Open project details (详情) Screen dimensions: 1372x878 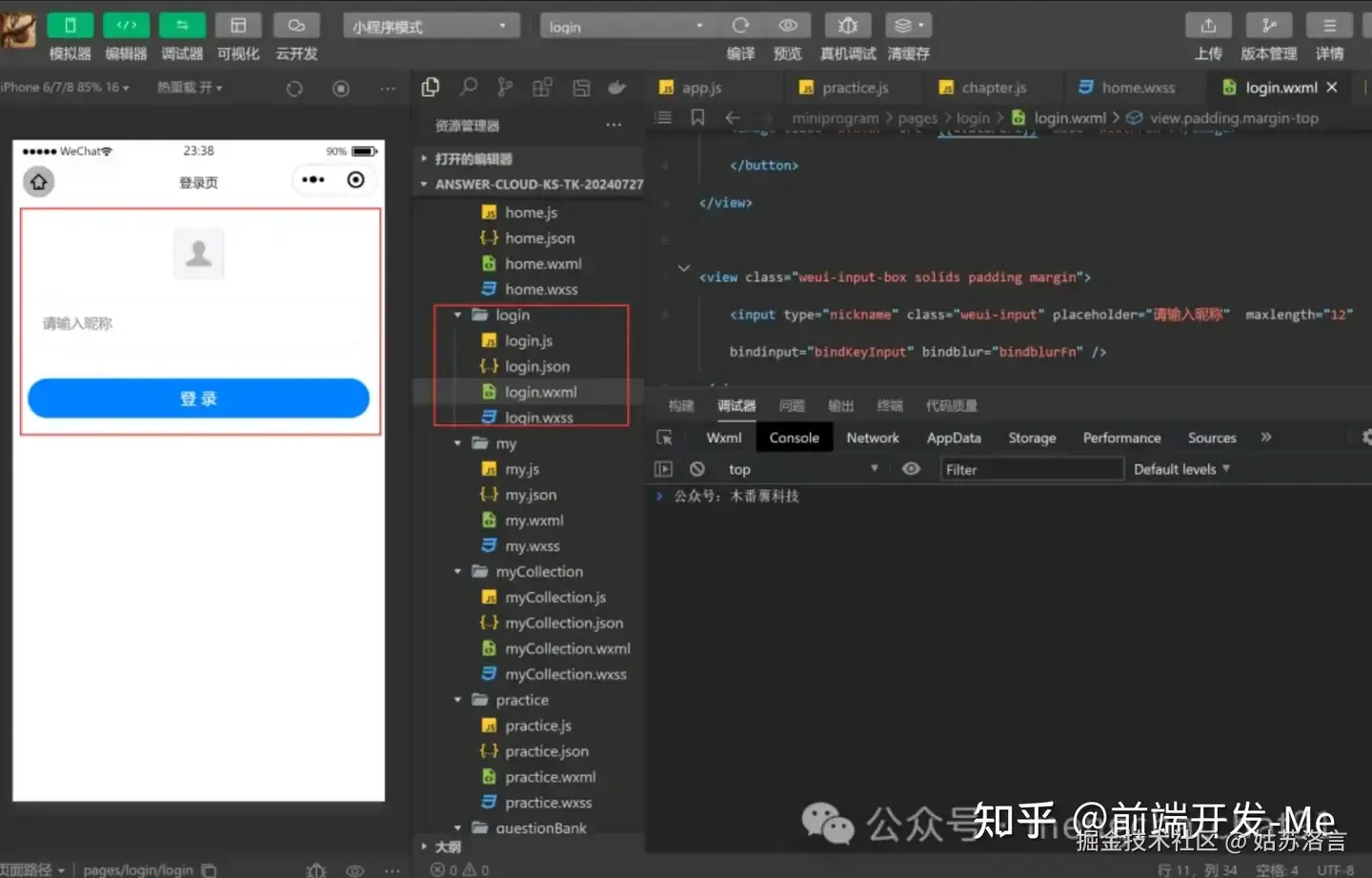[x=1329, y=26]
